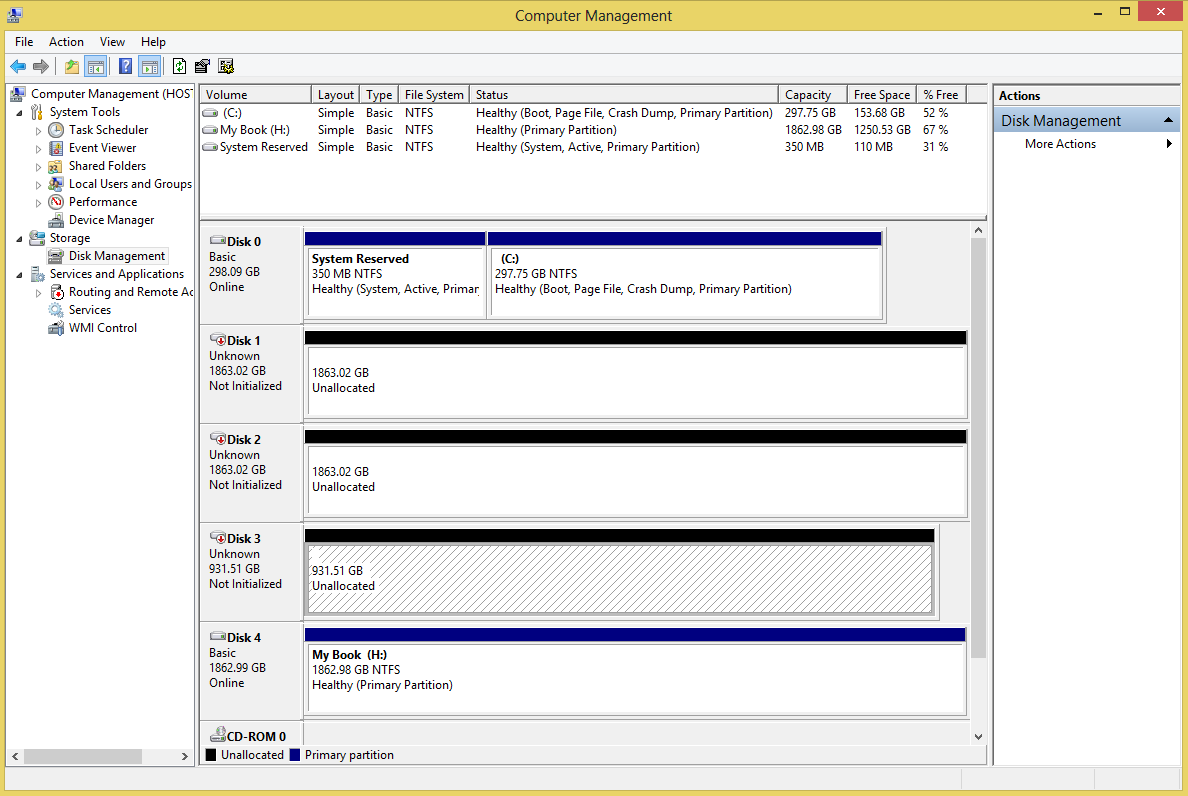1188x796 pixels.
Task: Select the Disk 2 not-initialized drive icon
Action: pyautogui.click(x=217, y=439)
